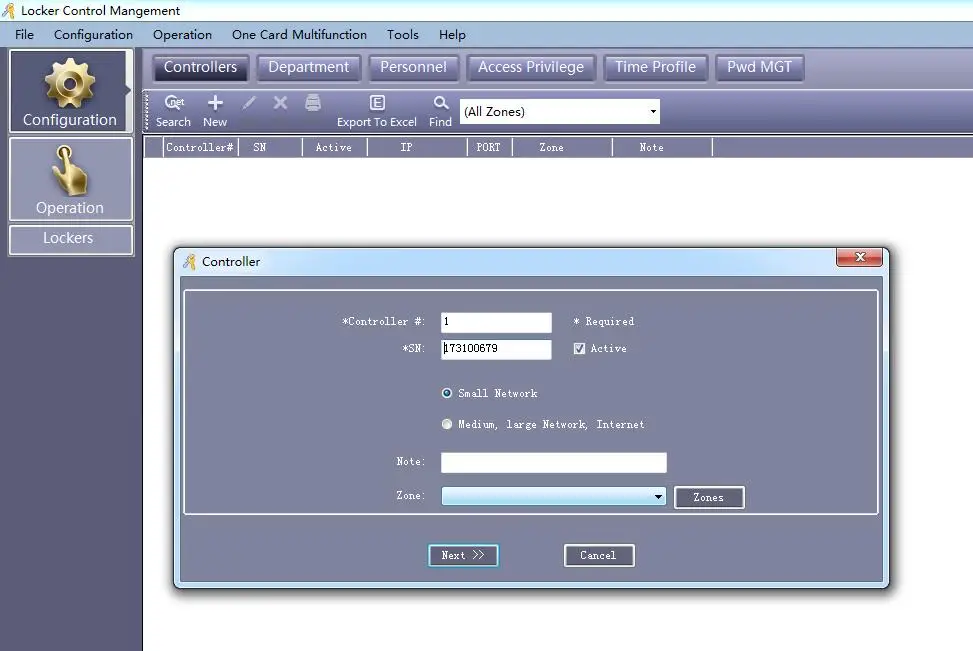Click the Edit pencil toolbar icon
Screen dimensions: 973x651
(249, 102)
